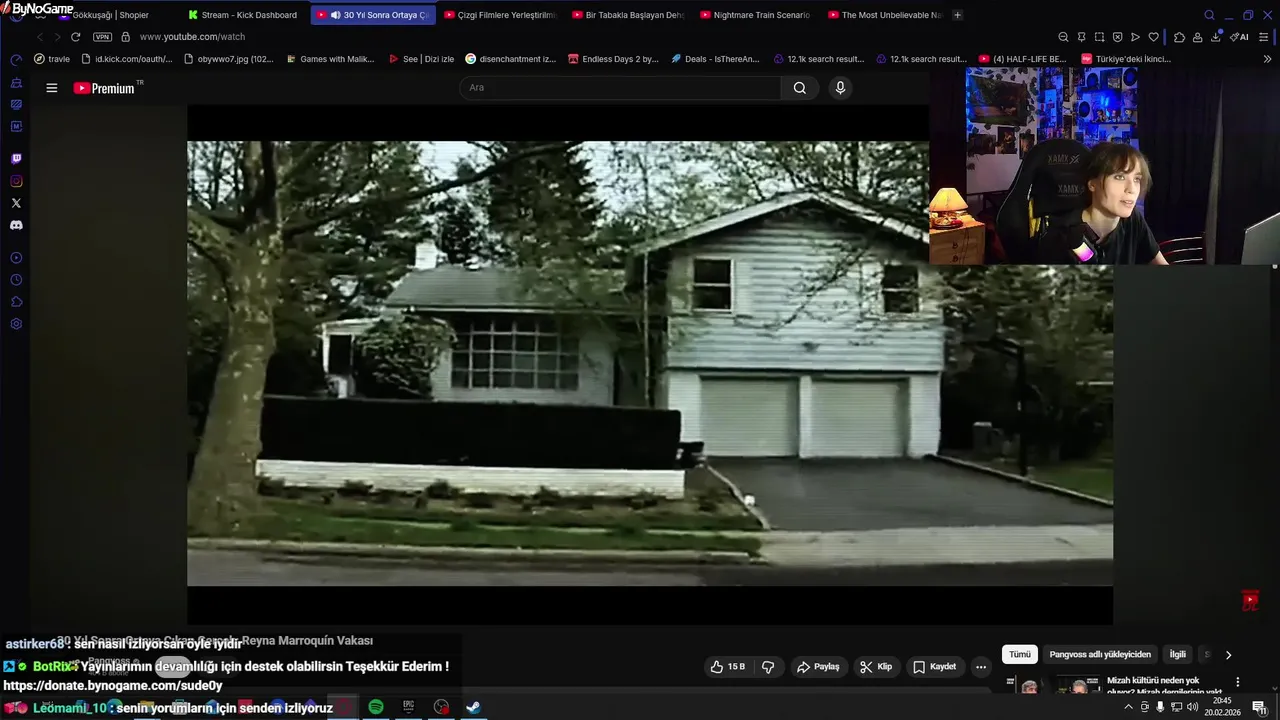Image resolution: width=1280 pixels, height=720 pixels.
Task: Switch to 'Bir Tabakla Başlayan' tab
Action: click(x=628, y=15)
